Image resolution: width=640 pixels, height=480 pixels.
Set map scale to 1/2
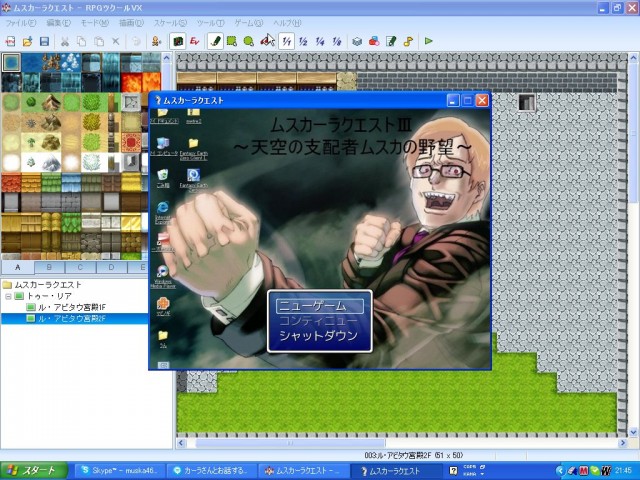click(x=303, y=41)
